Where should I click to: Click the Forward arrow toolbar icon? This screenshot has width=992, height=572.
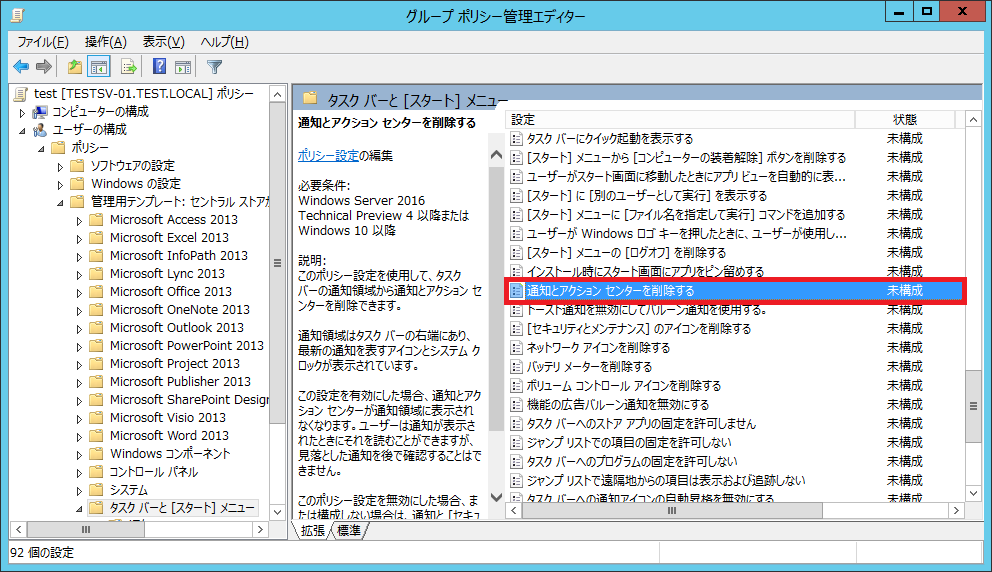(44, 66)
